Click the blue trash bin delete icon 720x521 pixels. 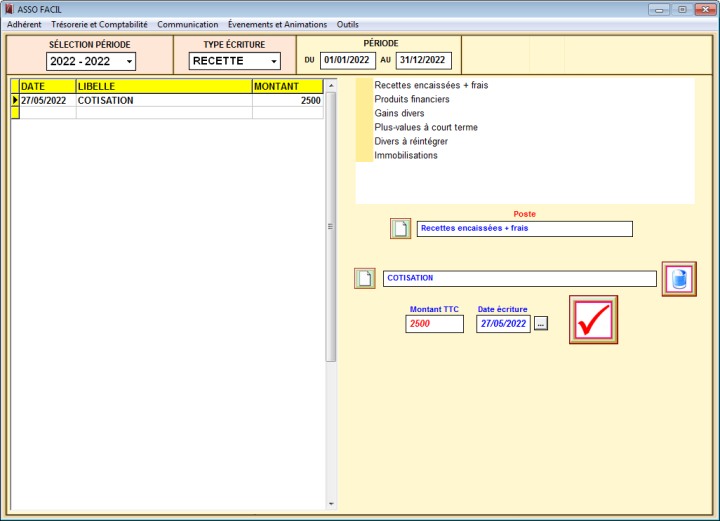(678, 279)
